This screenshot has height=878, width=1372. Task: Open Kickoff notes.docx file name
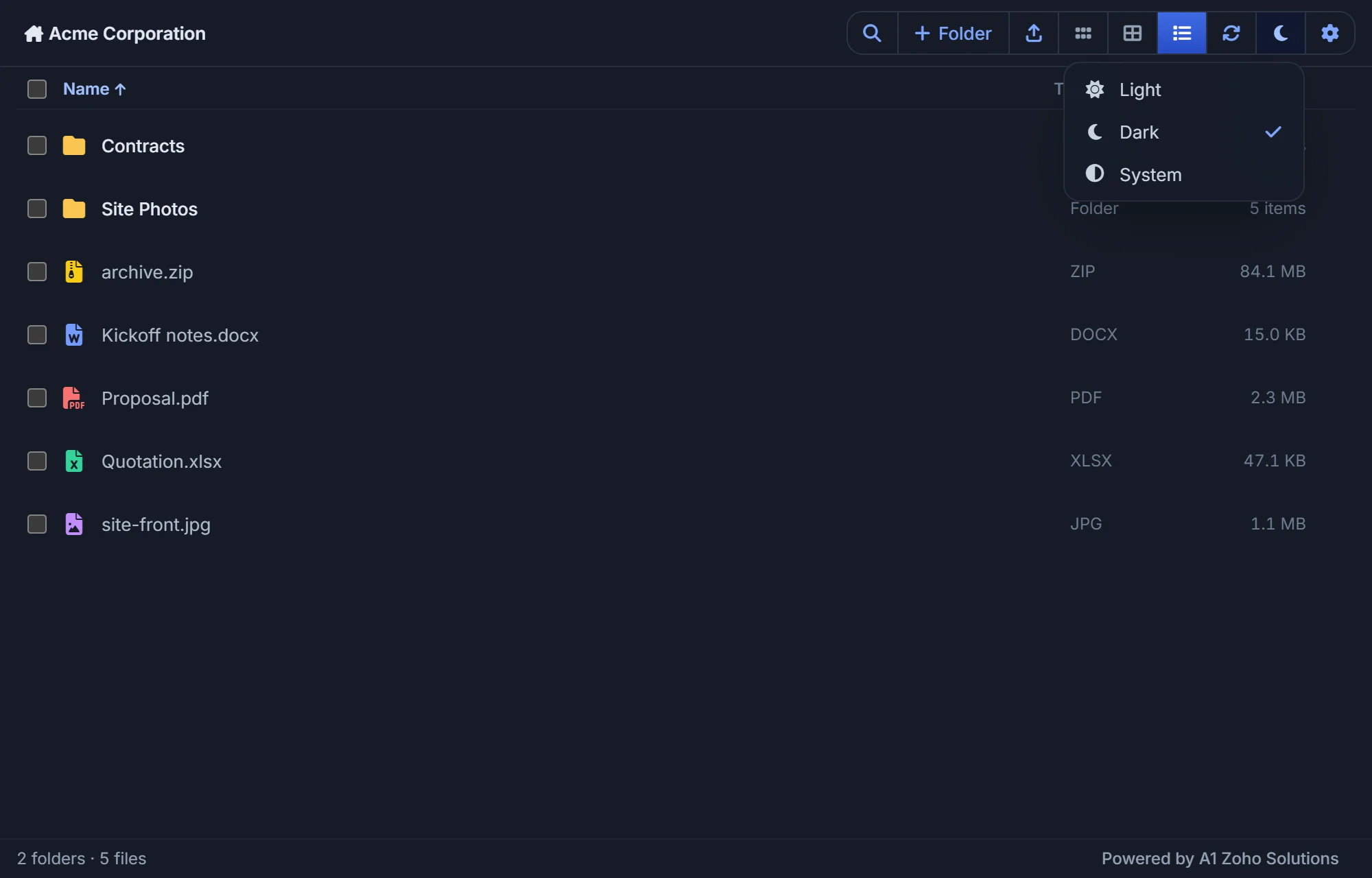[x=180, y=335]
